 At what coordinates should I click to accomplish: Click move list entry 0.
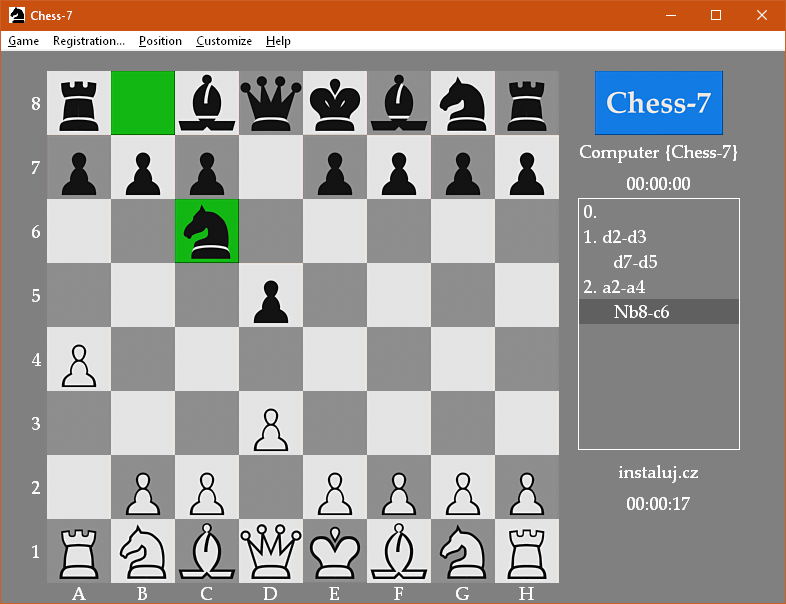point(590,213)
